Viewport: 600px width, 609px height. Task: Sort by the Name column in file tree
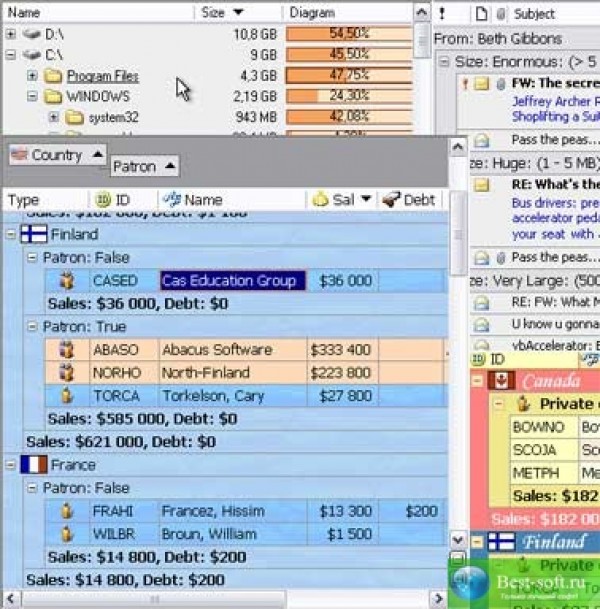(x=98, y=13)
